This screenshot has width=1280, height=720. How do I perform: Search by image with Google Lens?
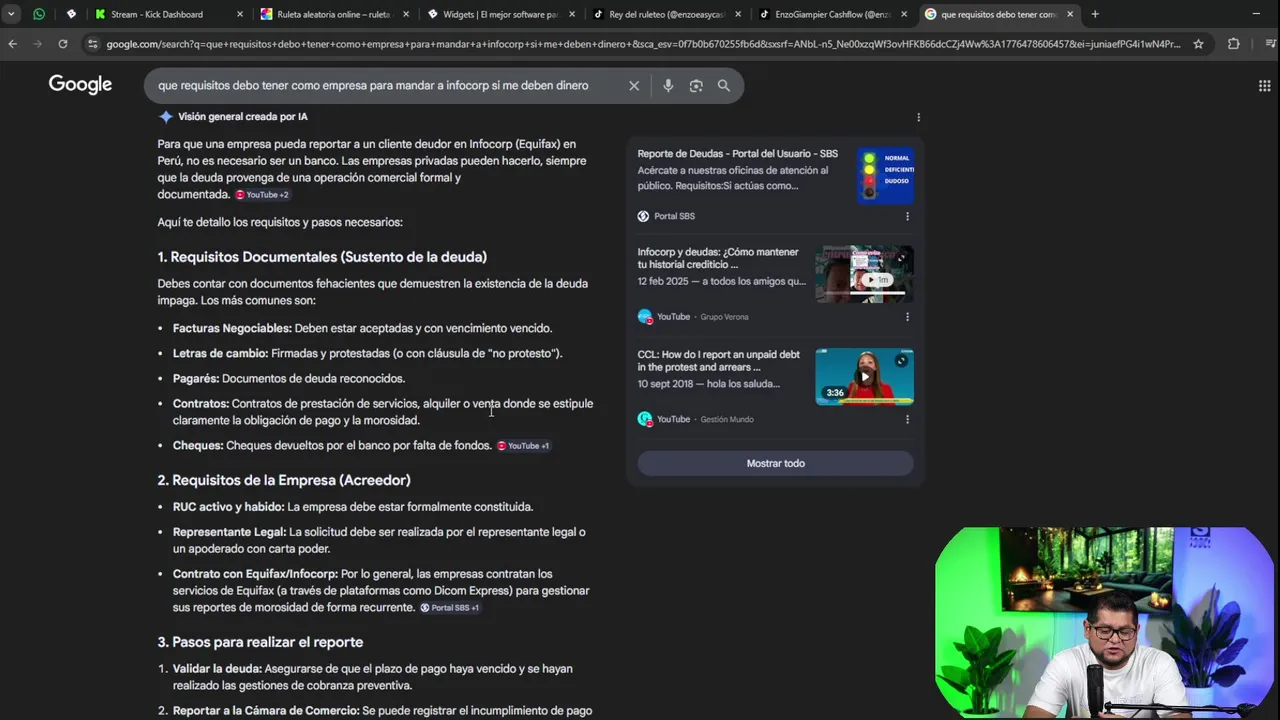(696, 86)
